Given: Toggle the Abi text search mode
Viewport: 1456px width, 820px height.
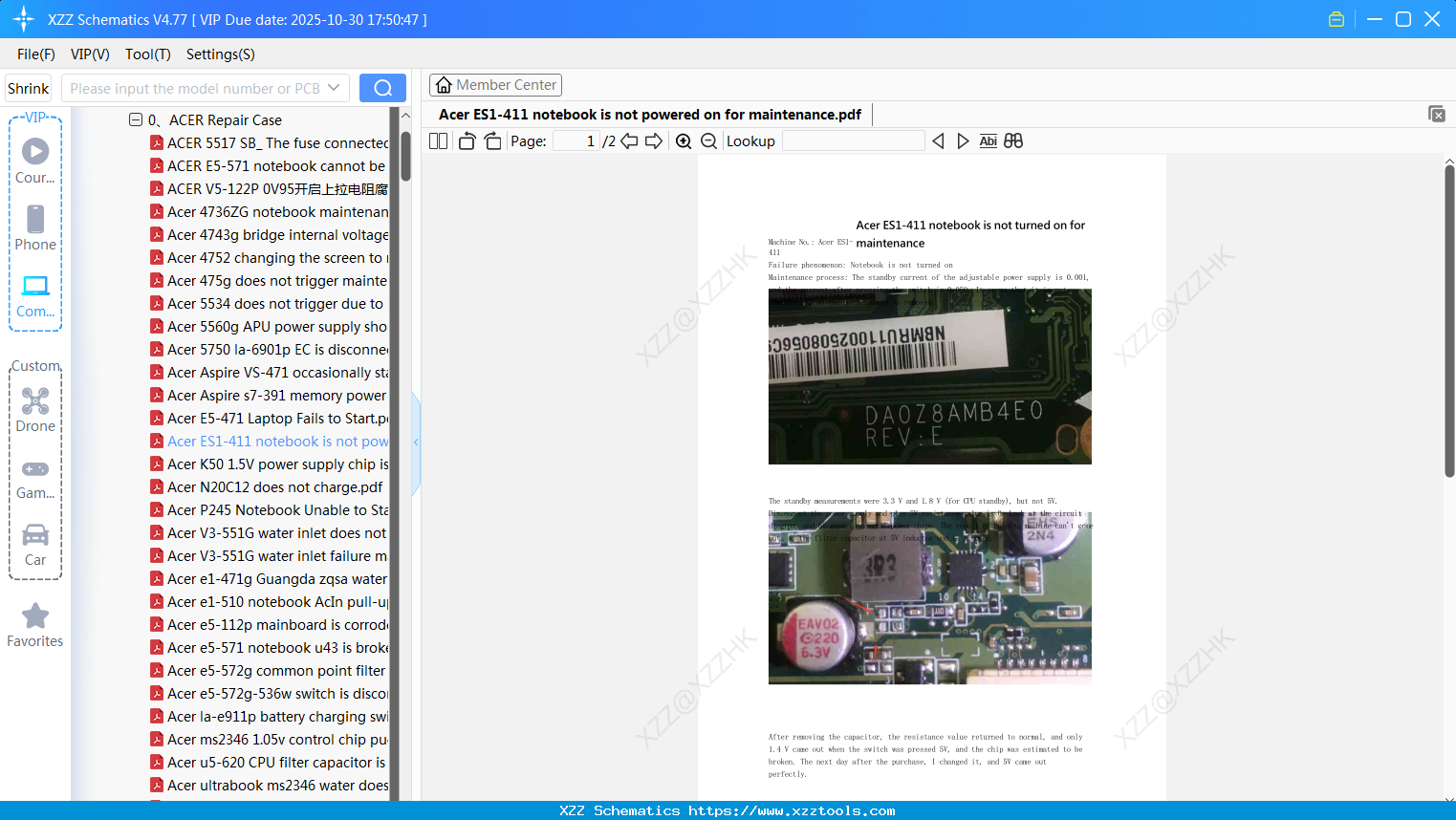Looking at the screenshot, I should [988, 140].
